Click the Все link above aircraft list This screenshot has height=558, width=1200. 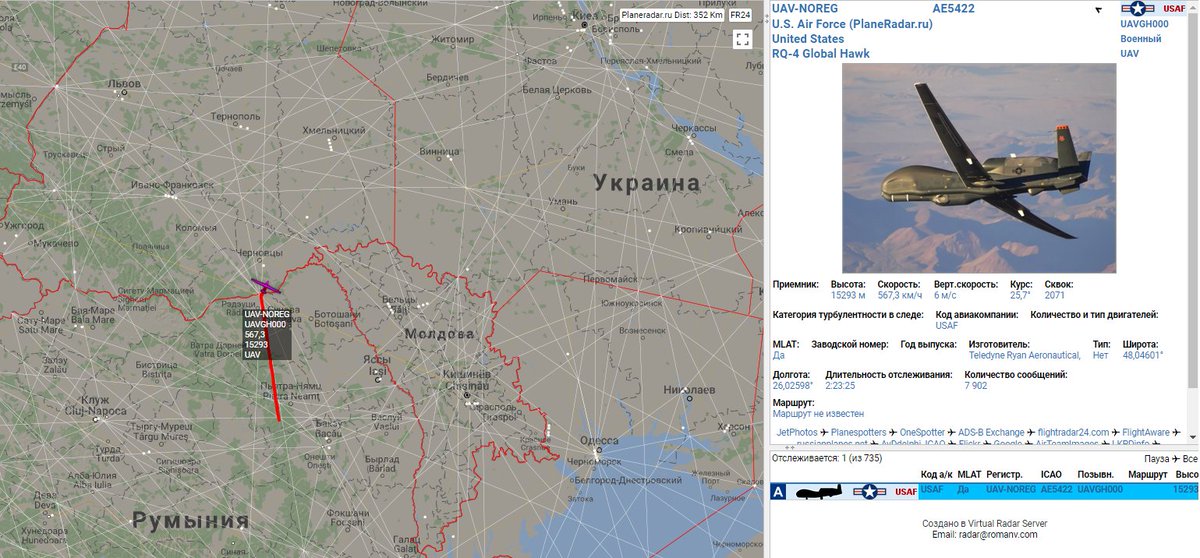click(x=1190, y=457)
